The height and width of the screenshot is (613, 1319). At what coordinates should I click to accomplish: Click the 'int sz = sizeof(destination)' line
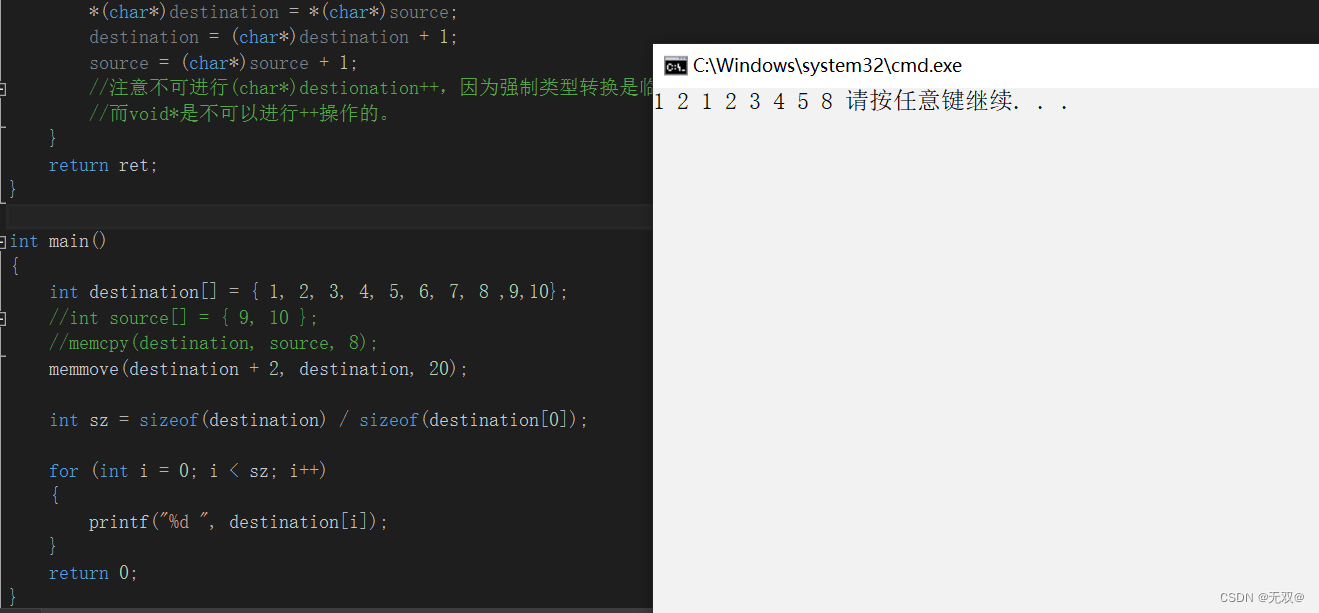pos(318,420)
